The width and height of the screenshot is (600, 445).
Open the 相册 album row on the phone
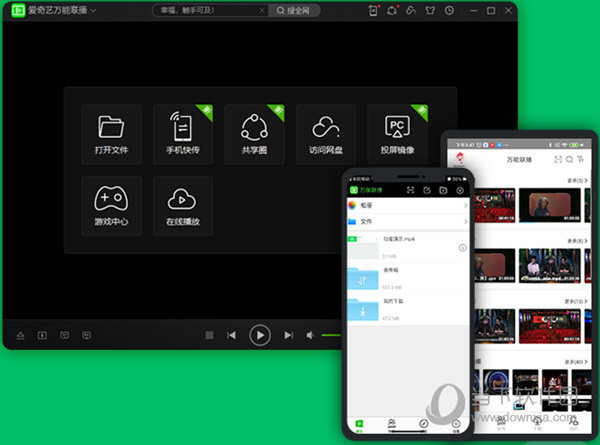coord(408,205)
